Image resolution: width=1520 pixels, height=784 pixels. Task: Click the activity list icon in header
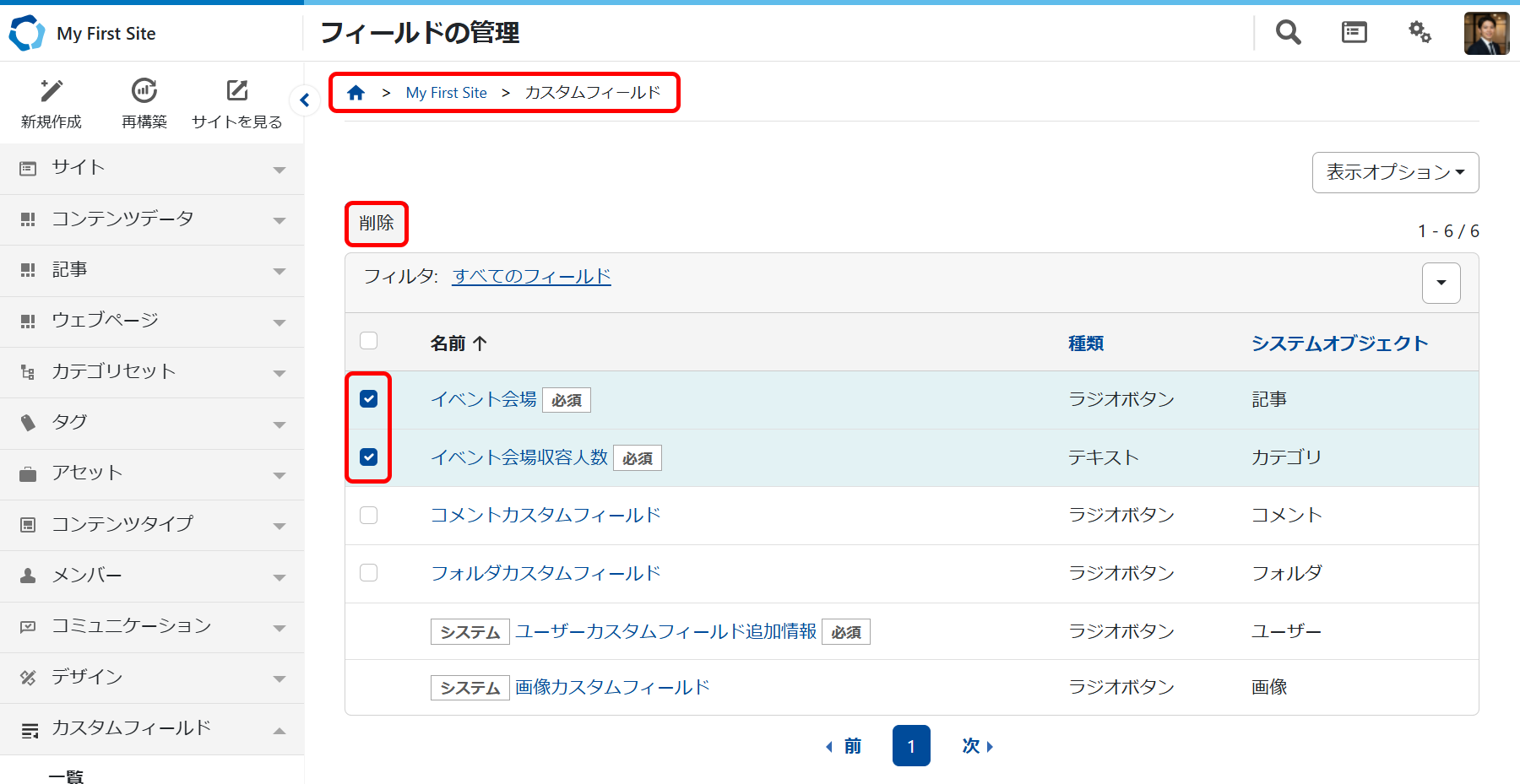pos(1354,33)
